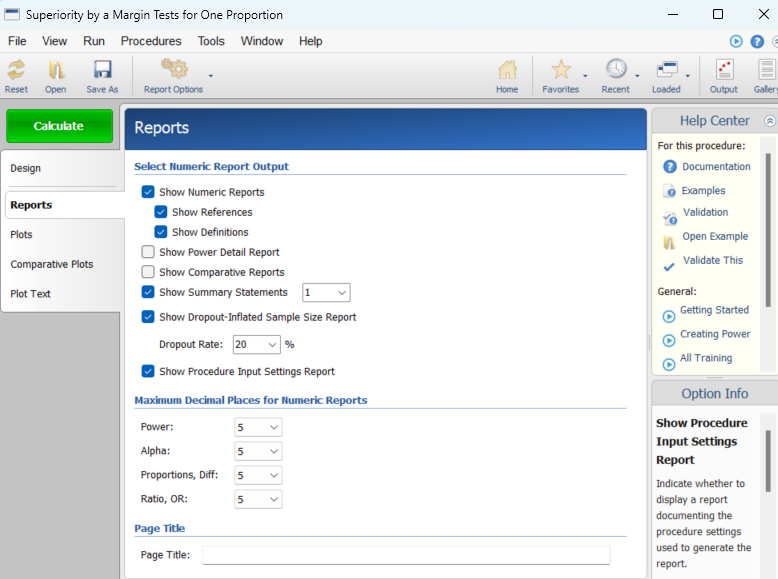778x579 pixels.
Task: Open the Recent clock icon
Action: click(615, 70)
